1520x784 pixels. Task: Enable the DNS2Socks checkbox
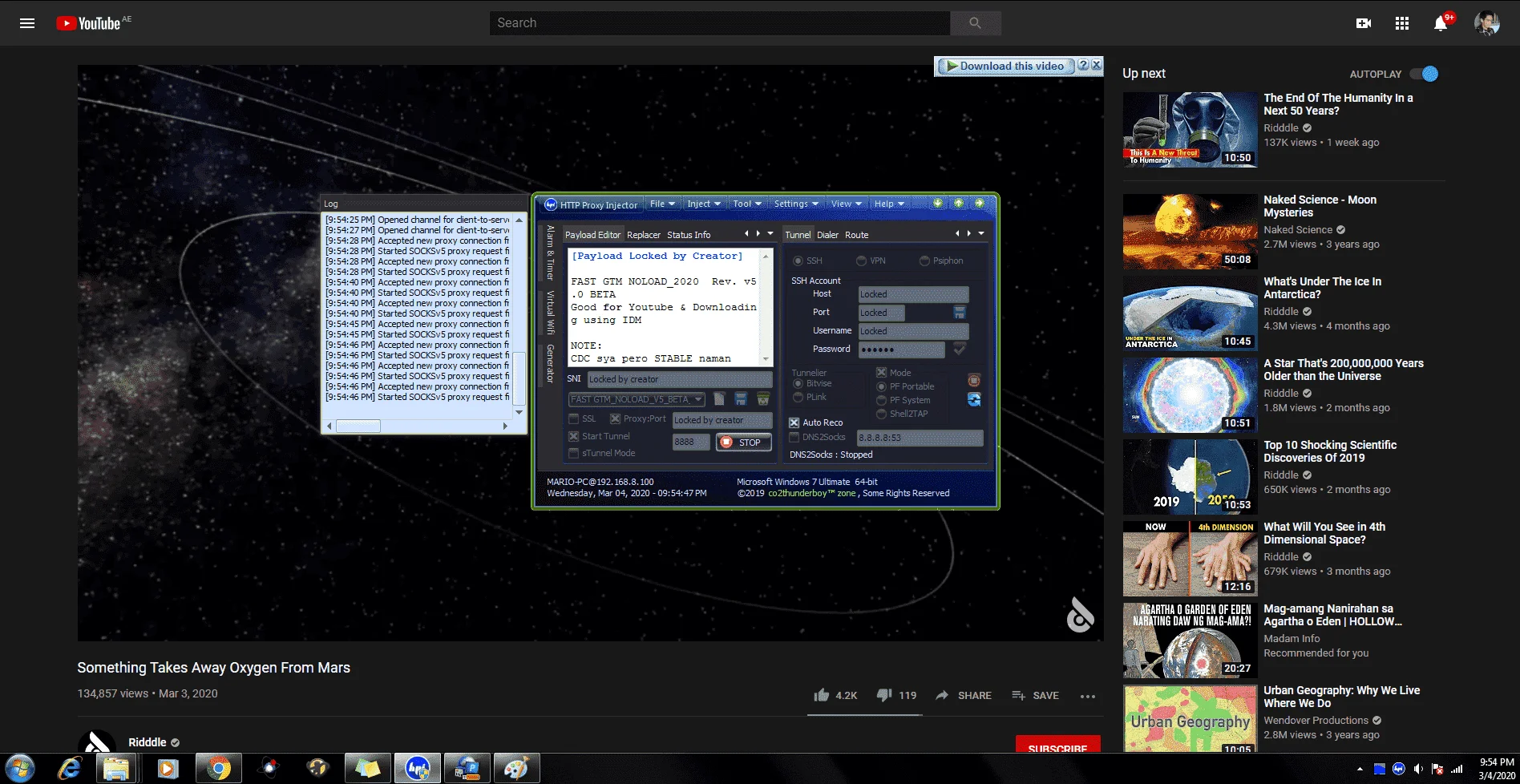tap(794, 437)
